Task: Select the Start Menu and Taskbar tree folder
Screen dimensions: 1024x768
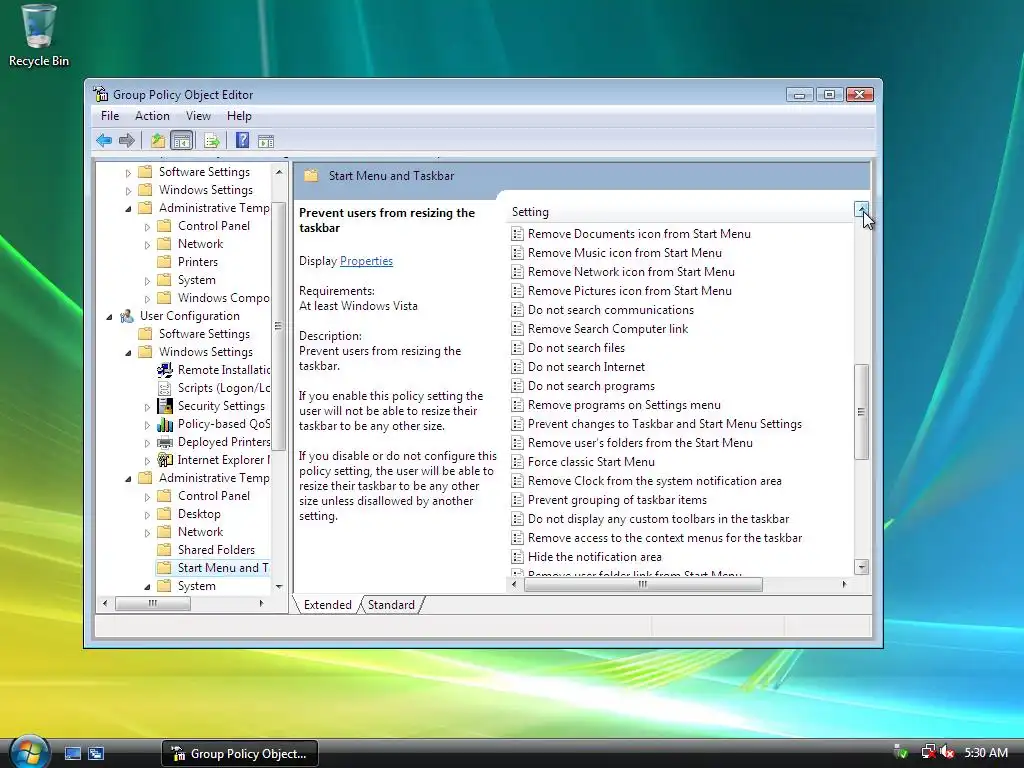Action: tap(213, 568)
